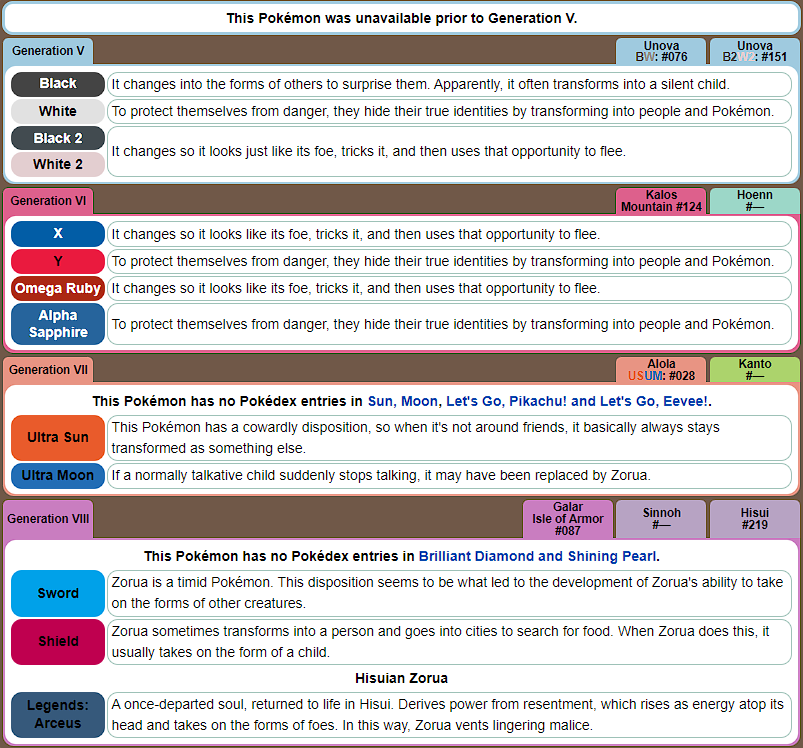Click 'unavailable prior to Generation V' banner

402,18
